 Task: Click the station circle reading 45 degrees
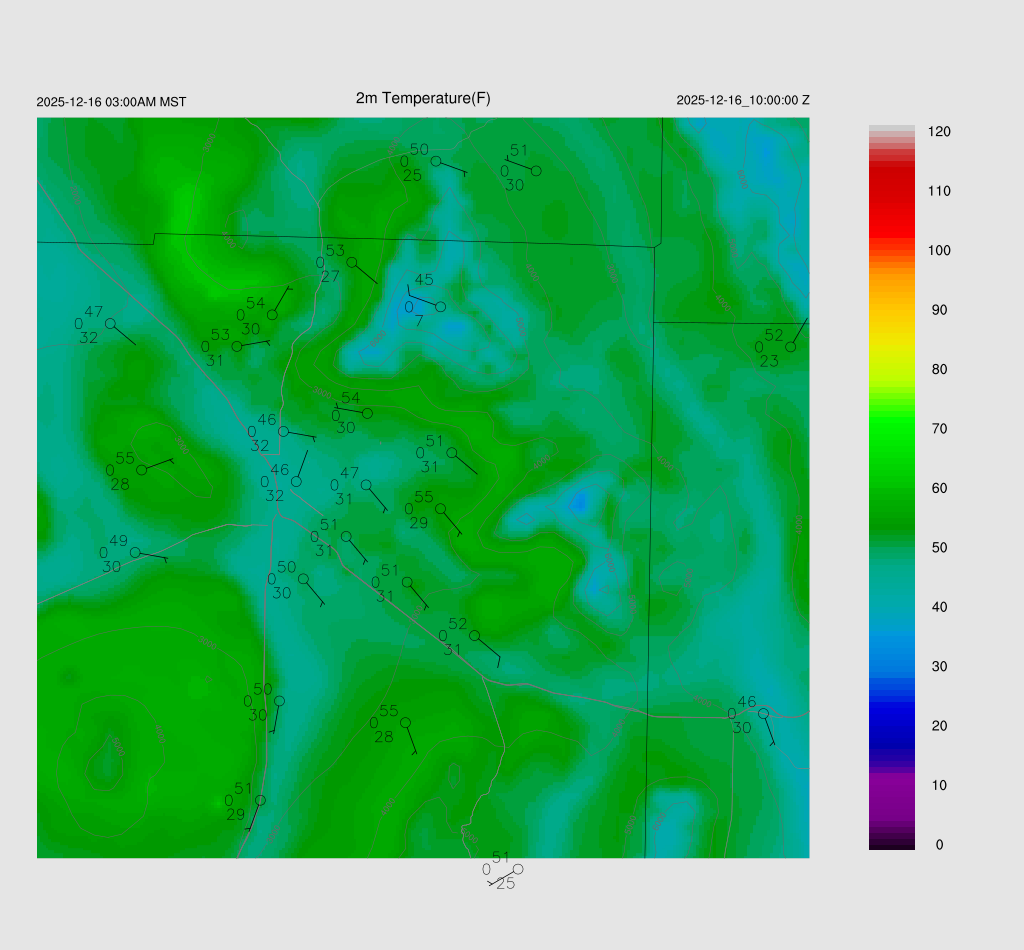pos(440,307)
